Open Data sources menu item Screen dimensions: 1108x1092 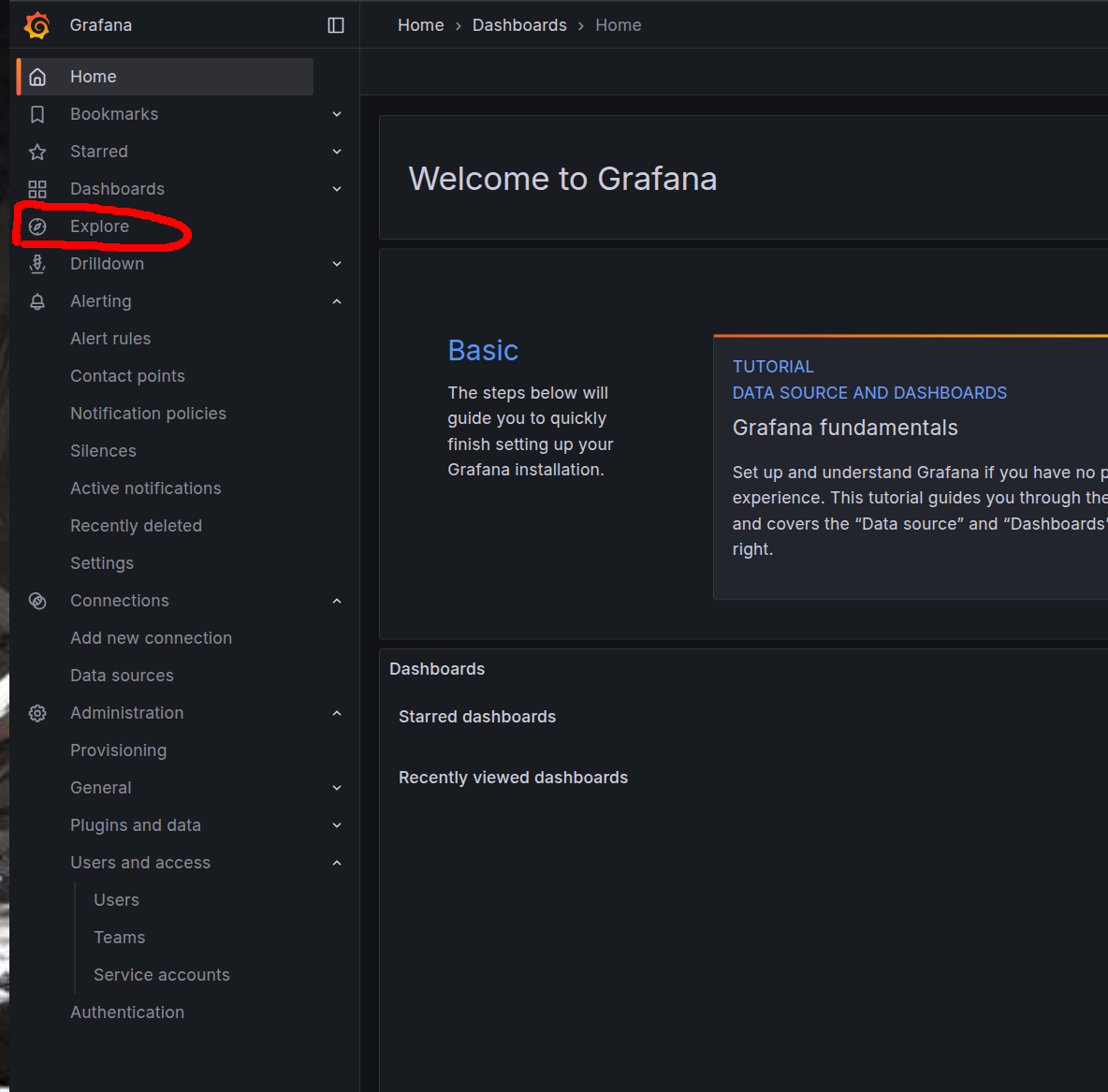tap(122, 676)
